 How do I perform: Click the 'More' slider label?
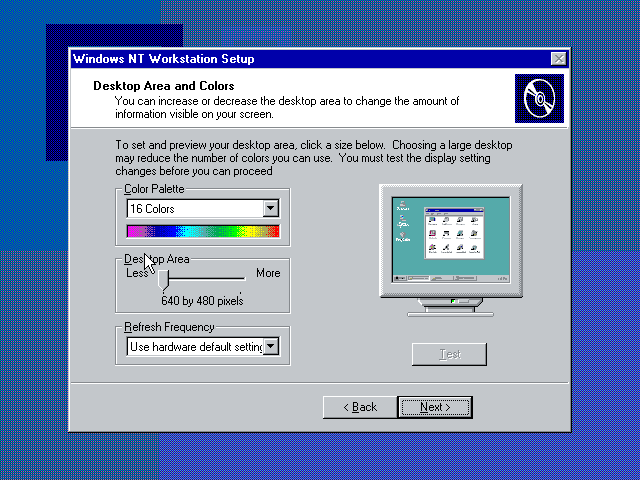268,273
